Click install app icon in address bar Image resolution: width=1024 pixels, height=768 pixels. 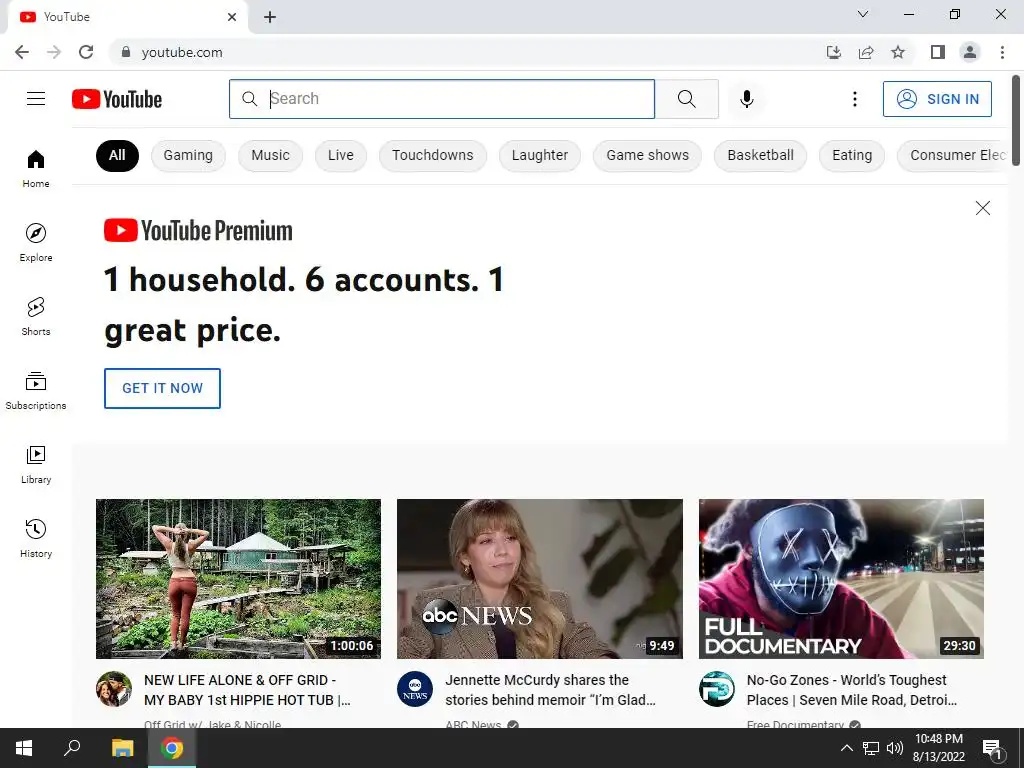(x=834, y=52)
